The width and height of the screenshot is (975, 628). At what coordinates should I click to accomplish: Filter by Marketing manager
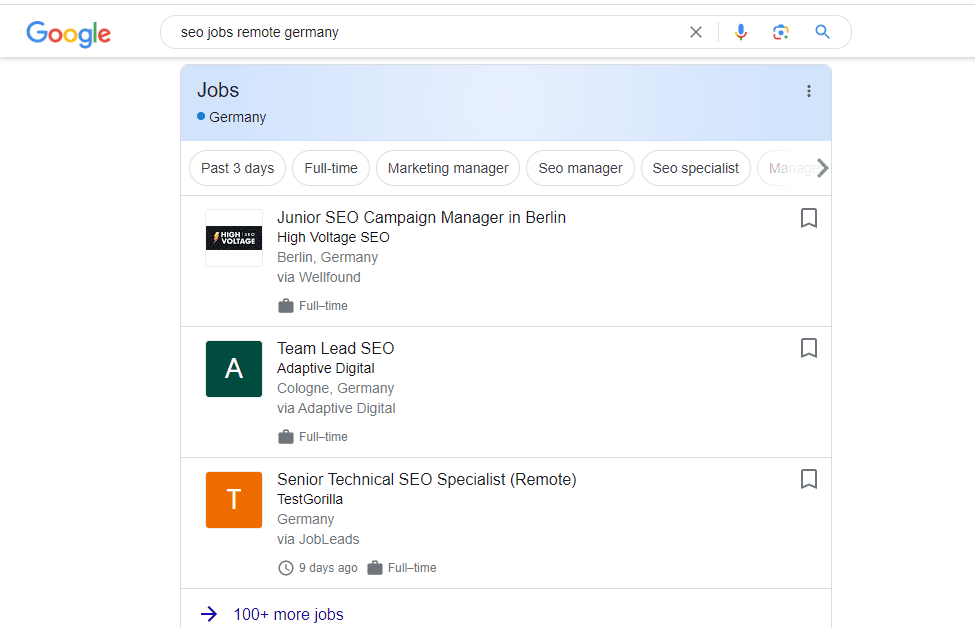pyautogui.click(x=448, y=168)
